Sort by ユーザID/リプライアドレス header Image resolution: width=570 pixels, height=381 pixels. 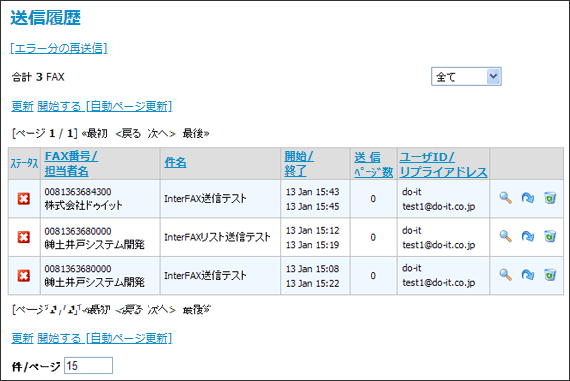(443, 164)
